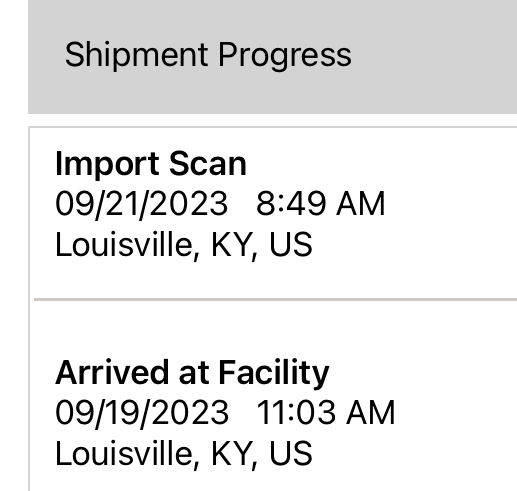Select the Louisville location under Import Scan

(x=184, y=245)
